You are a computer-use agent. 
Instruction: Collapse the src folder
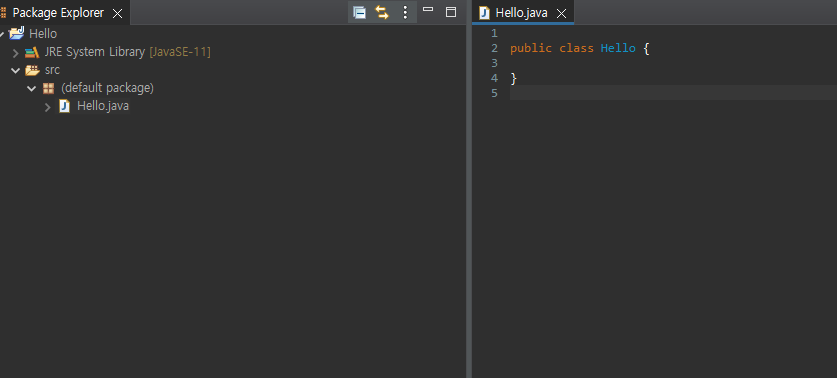pyautogui.click(x=15, y=70)
